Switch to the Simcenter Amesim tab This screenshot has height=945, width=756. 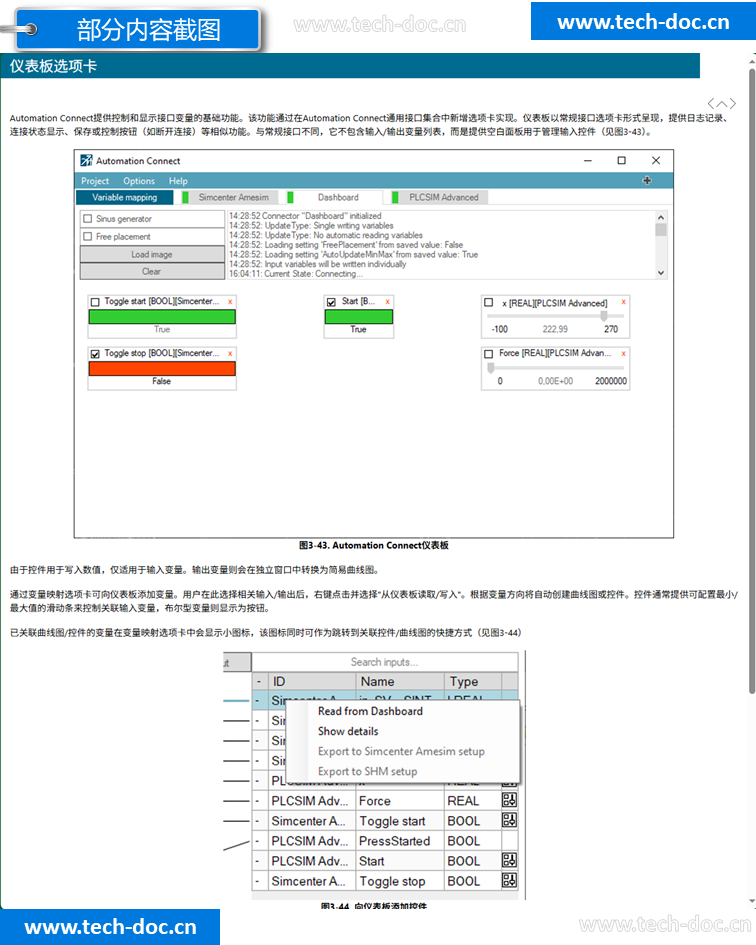[230, 197]
